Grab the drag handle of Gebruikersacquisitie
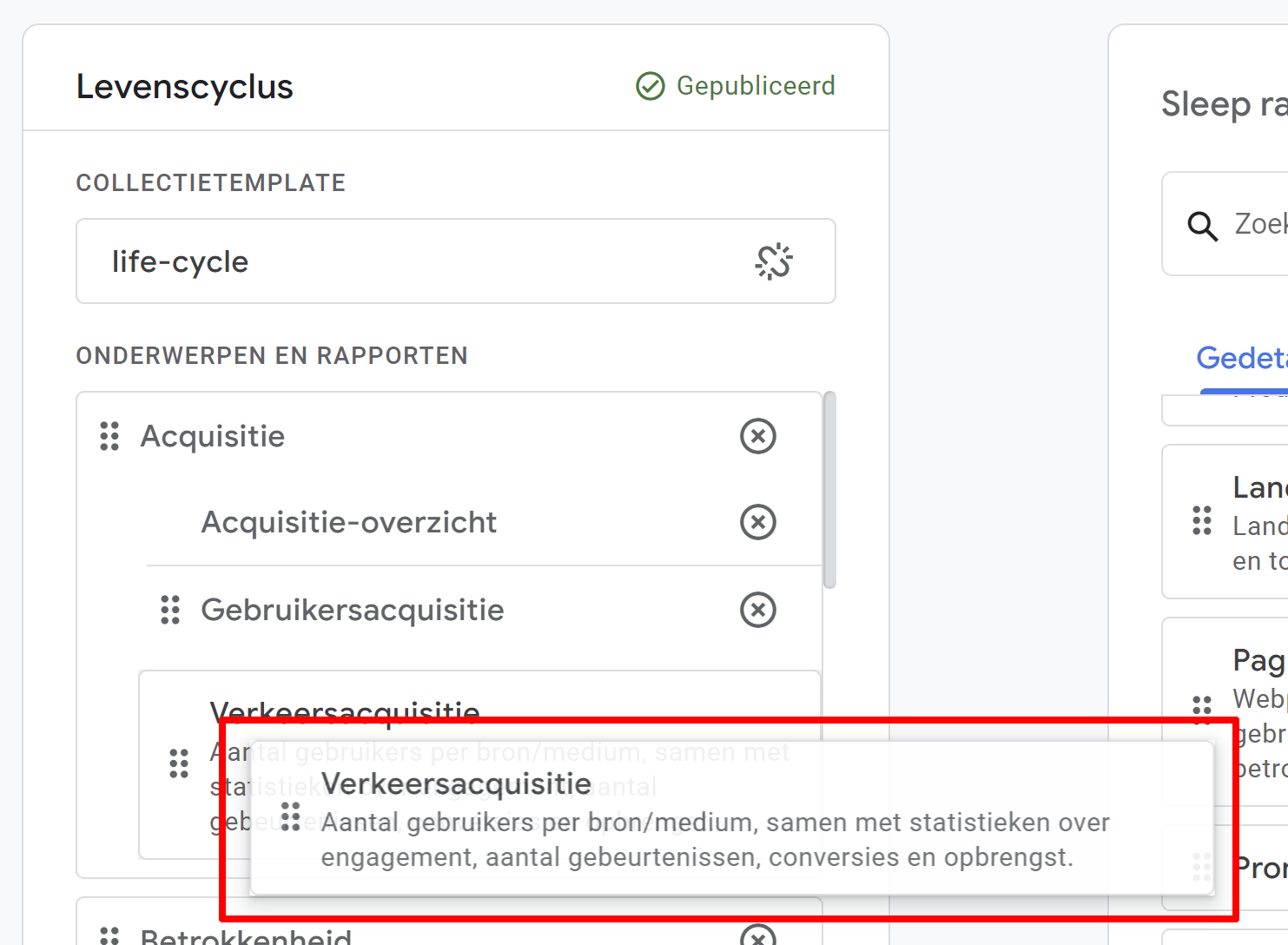This screenshot has height=945, width=1288. (x=170, y=610)
